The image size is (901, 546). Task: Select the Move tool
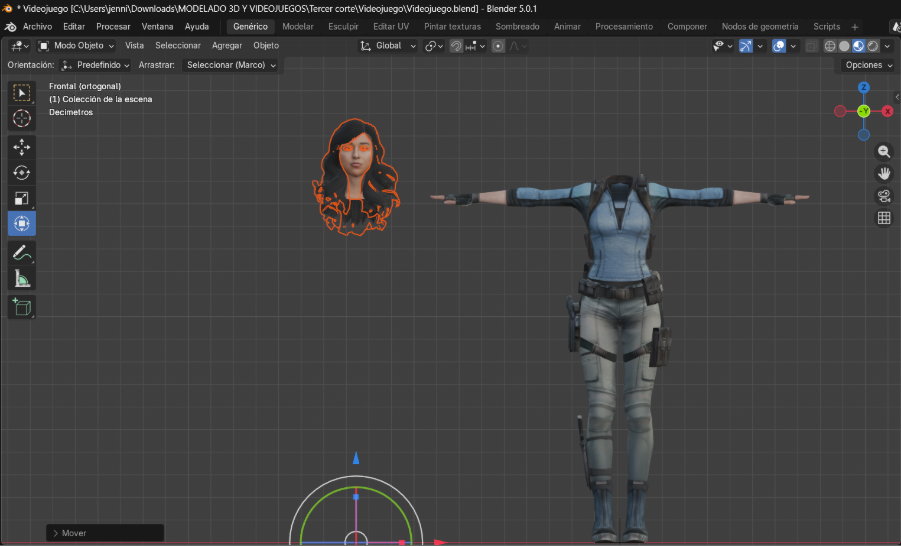point(22,147)
